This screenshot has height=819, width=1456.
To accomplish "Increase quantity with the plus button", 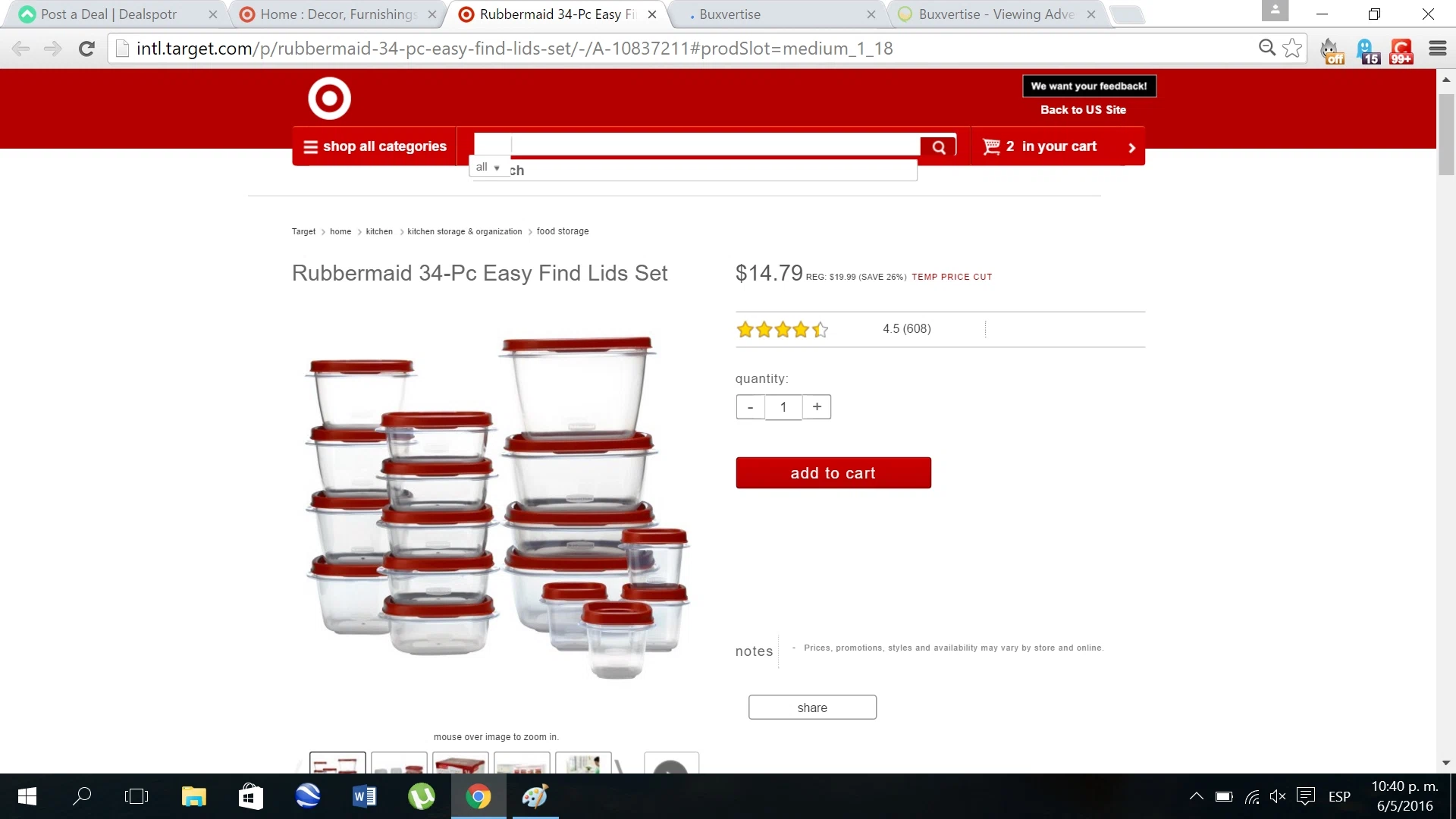I will 817,407.
